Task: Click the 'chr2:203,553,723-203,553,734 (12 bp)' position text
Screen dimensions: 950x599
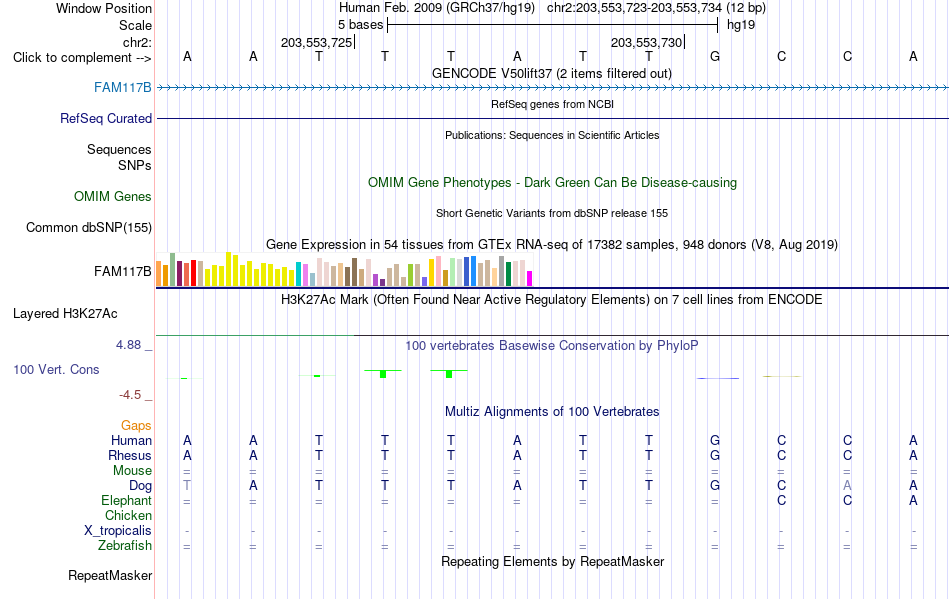Action: (656, 8)
